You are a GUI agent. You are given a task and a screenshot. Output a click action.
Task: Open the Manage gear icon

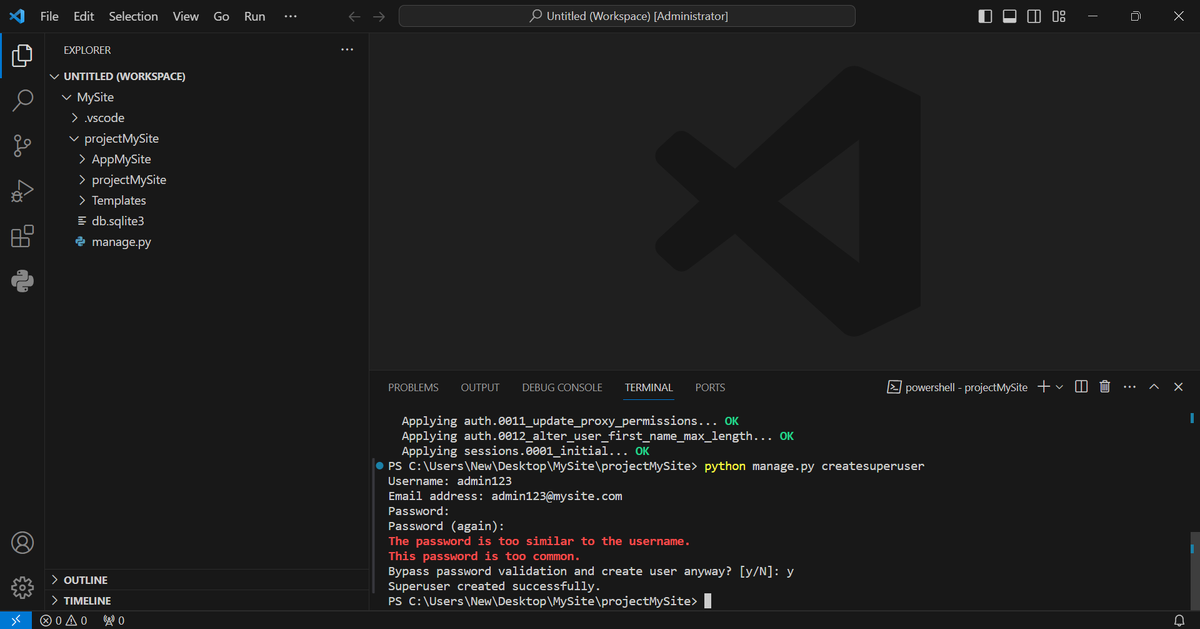(22, 587)
